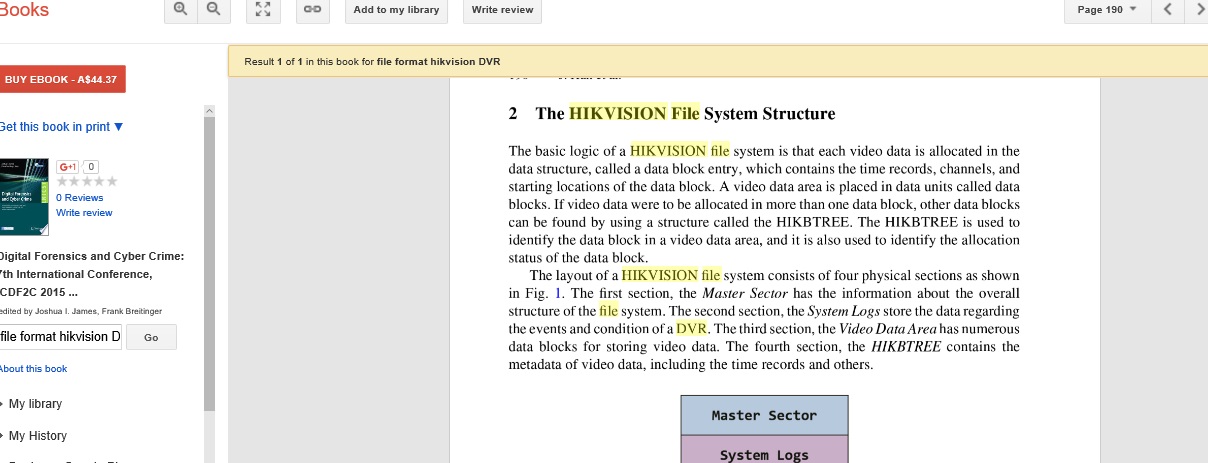Open the Digital Forensics and Cyber Crime title
The image size is (1208, 463).
pos(92,274)
